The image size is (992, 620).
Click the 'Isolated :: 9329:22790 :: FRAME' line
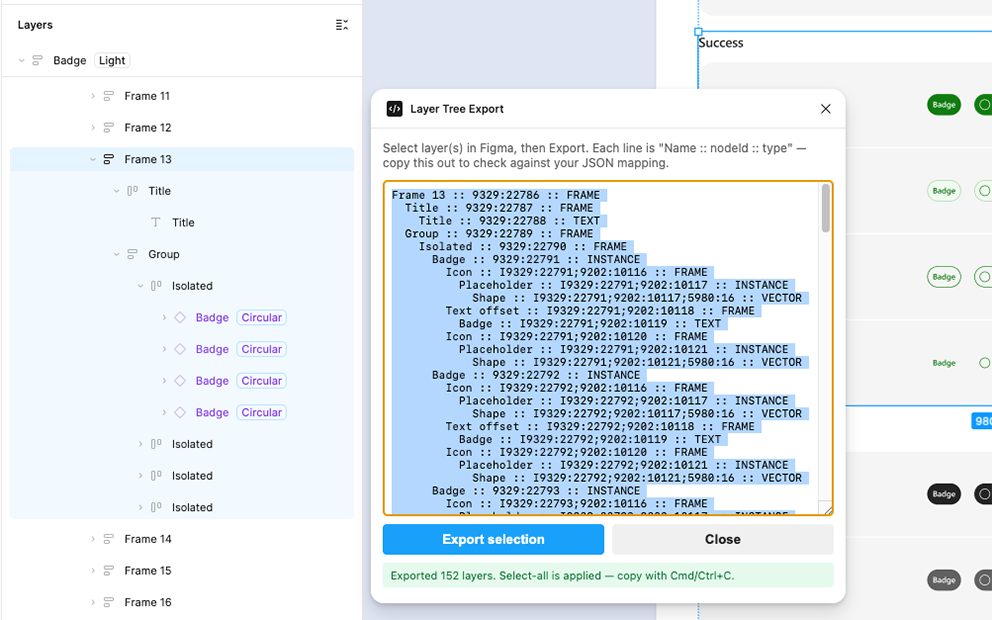click(523, 247)
